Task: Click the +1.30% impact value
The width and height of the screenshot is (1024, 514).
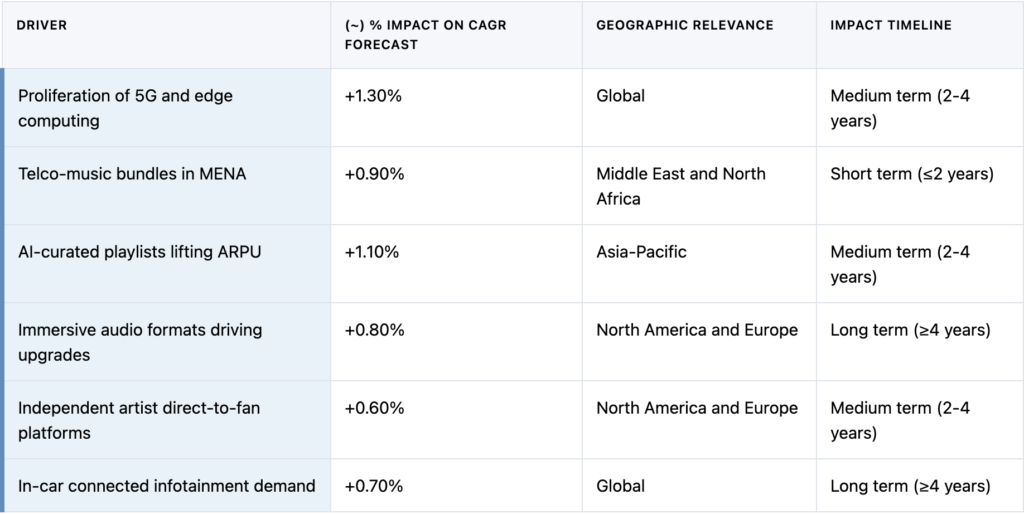Action: [x=374, y=96]
